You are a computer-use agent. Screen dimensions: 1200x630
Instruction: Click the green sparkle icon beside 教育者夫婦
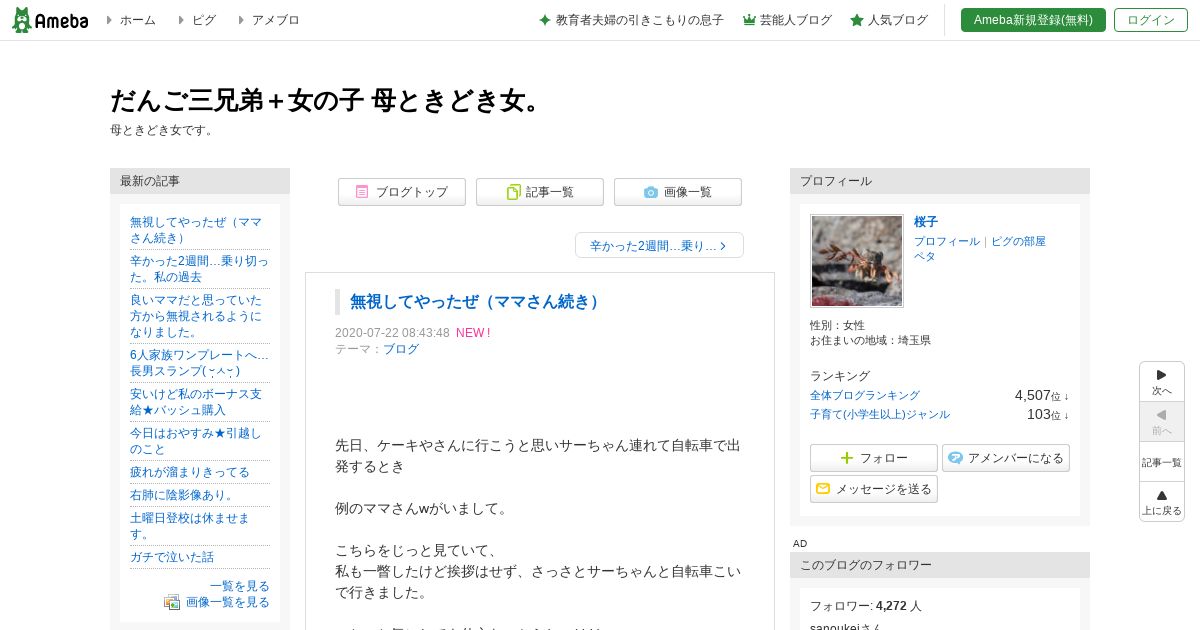click(x=545, y=20)
